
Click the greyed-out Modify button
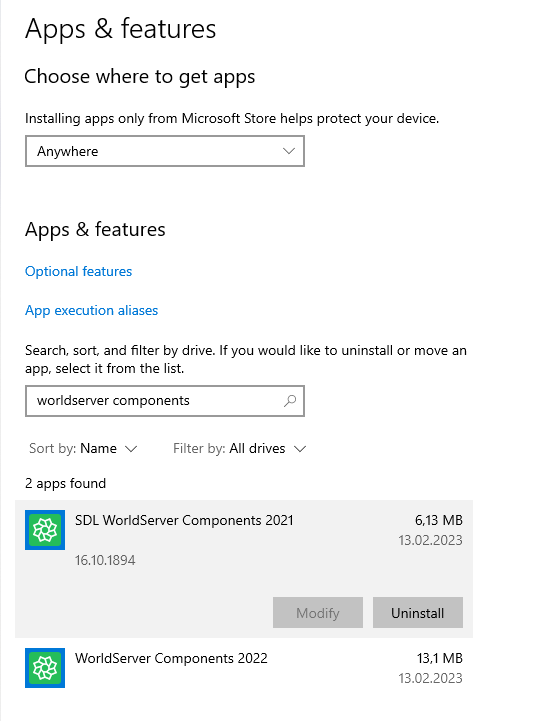pyautogui.click(x=318, y=612)
